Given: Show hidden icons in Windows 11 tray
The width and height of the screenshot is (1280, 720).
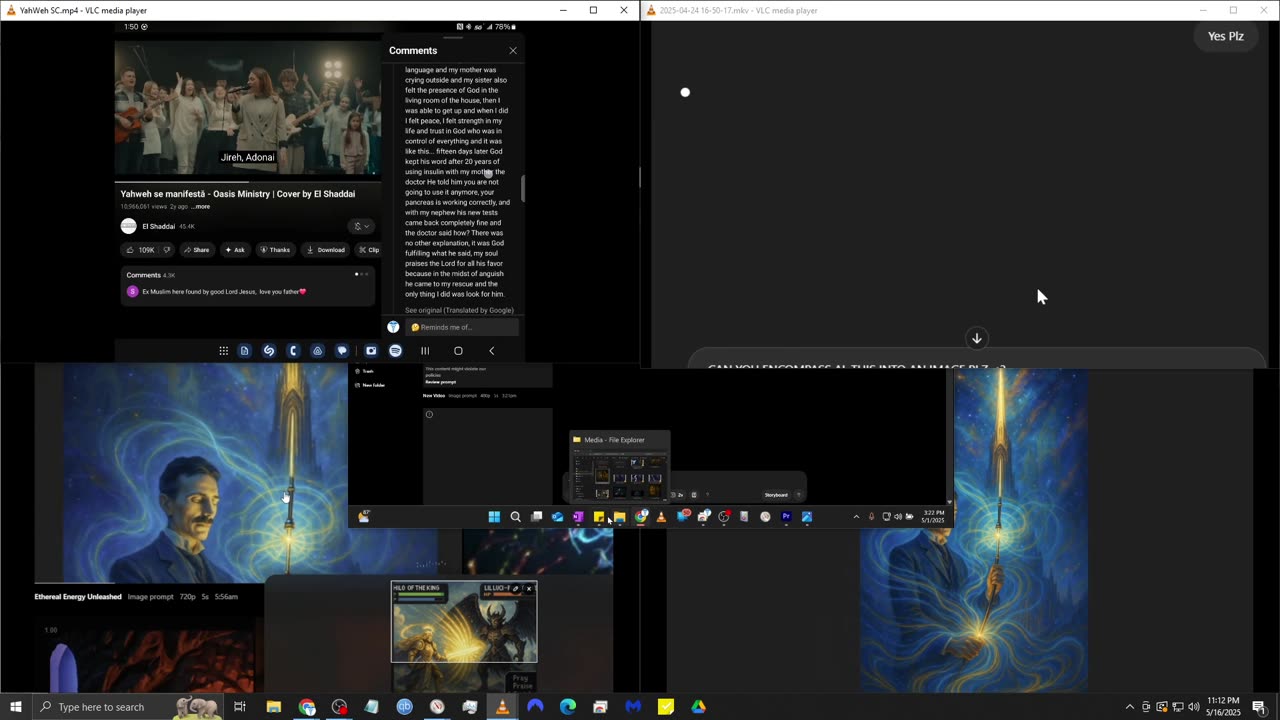Looking at the screenshot, I should click(856, 517).
